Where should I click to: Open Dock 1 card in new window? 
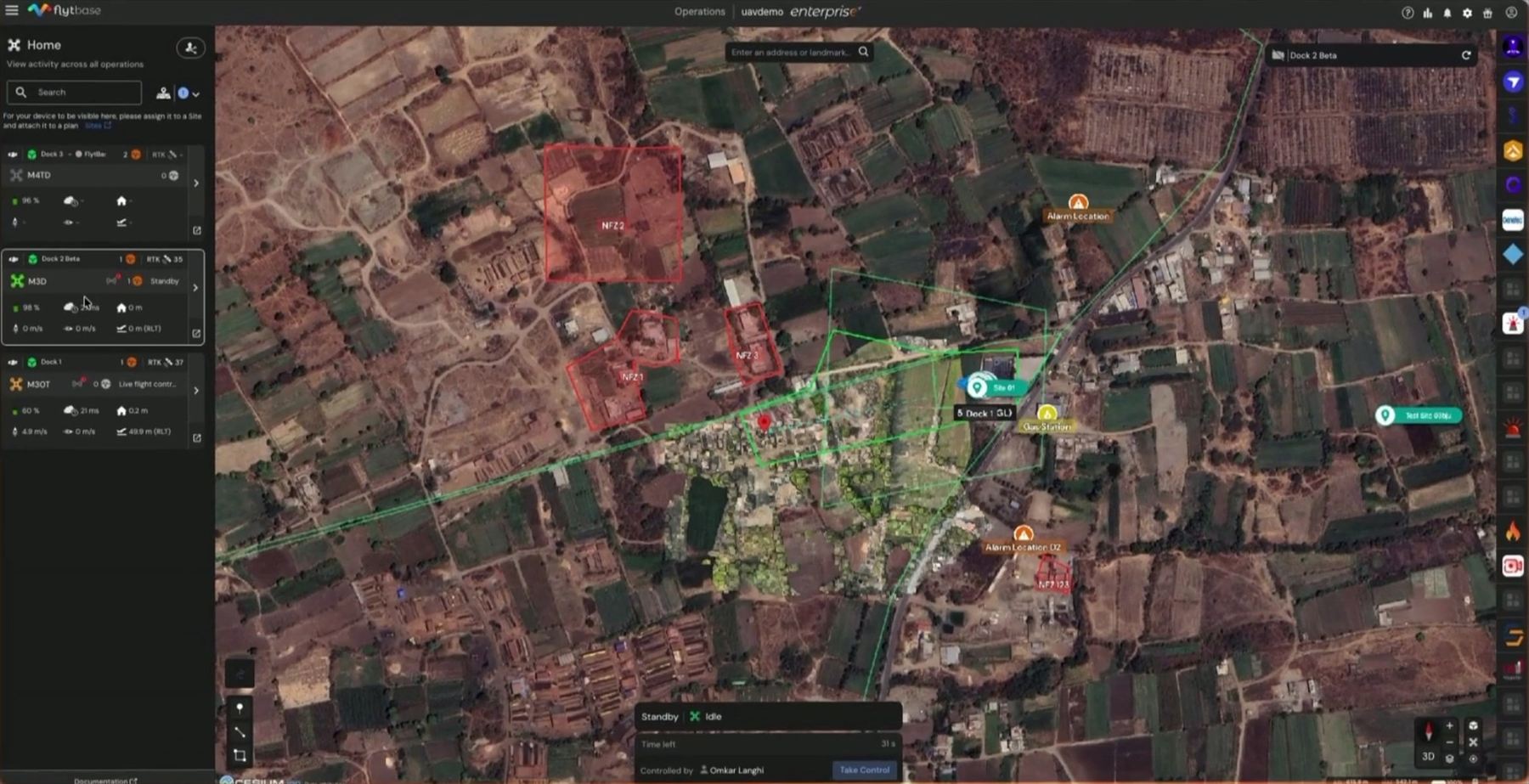pos(197,438)
